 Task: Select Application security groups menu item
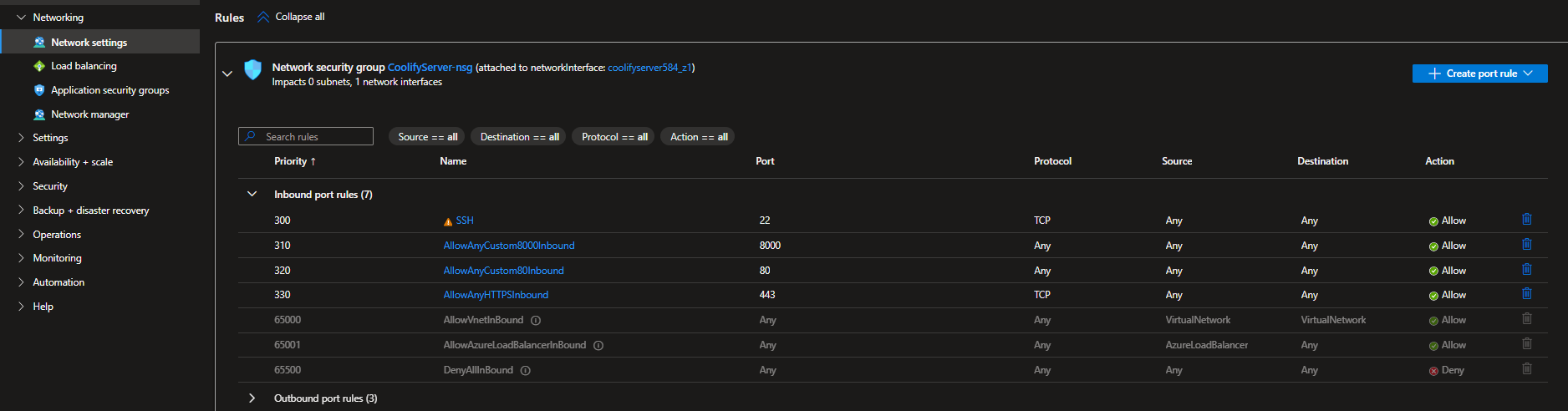(109, 90)
